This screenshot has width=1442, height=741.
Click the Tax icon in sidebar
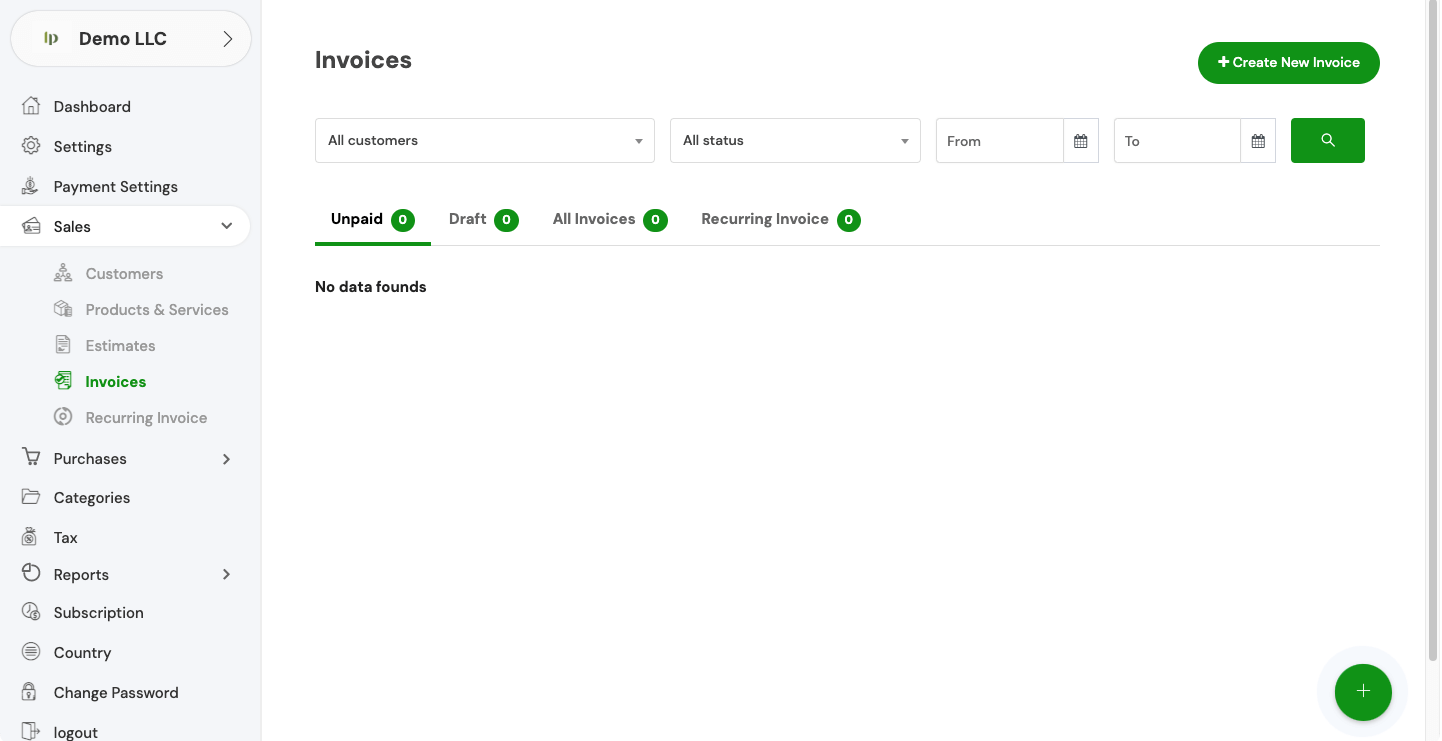(x=31, y=537)
